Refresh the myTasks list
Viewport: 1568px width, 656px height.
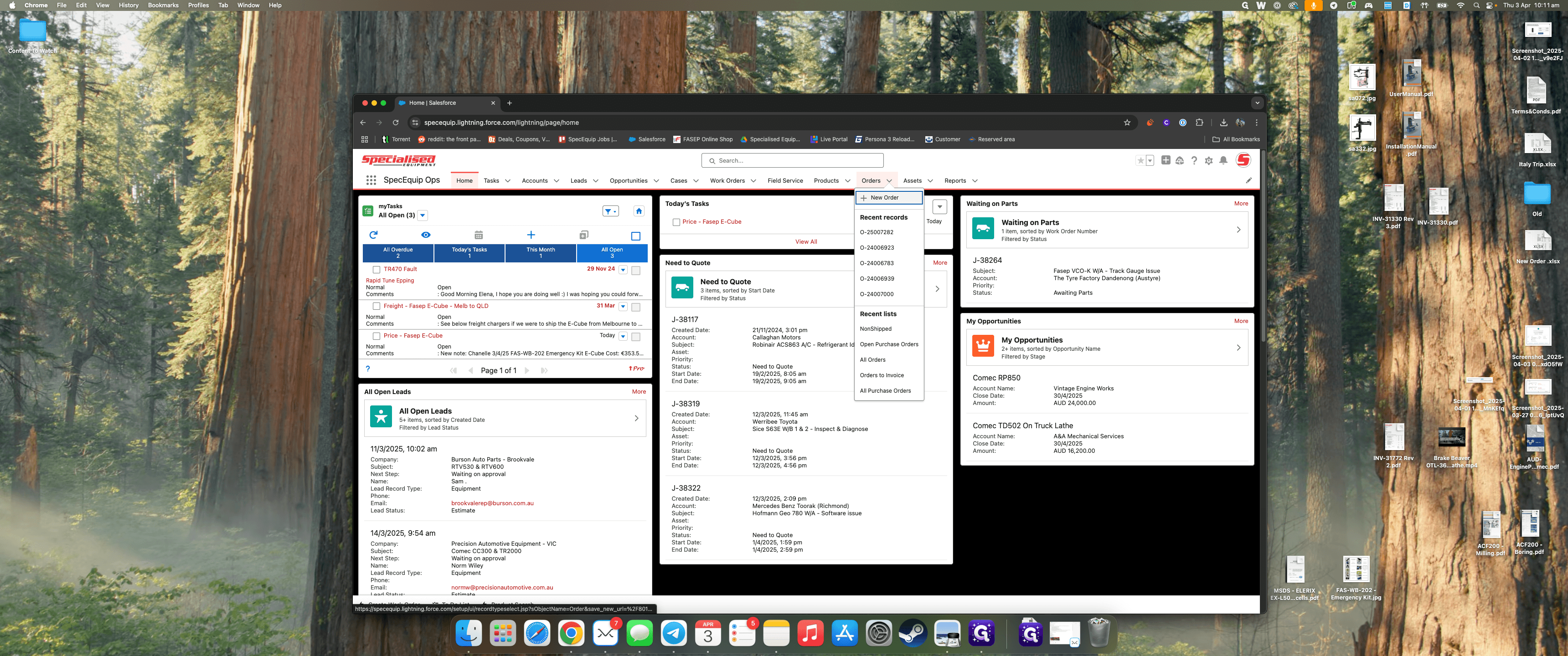(x=374, y=235)
